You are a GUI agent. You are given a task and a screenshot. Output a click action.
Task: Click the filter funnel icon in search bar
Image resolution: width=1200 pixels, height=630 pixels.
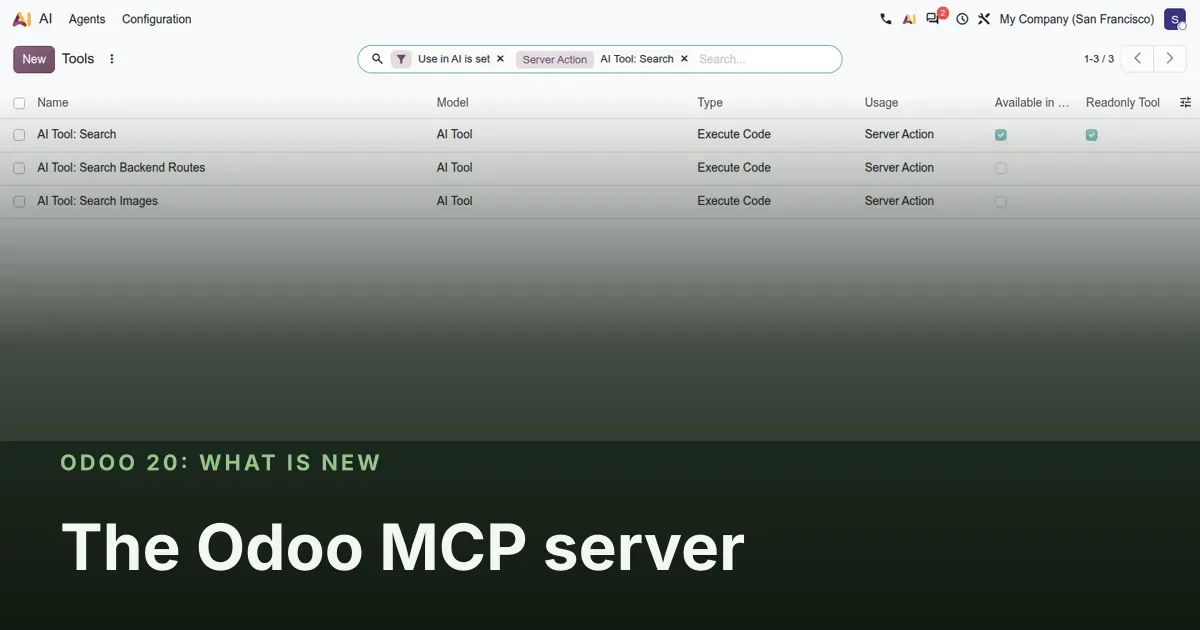tap(401, 59)
